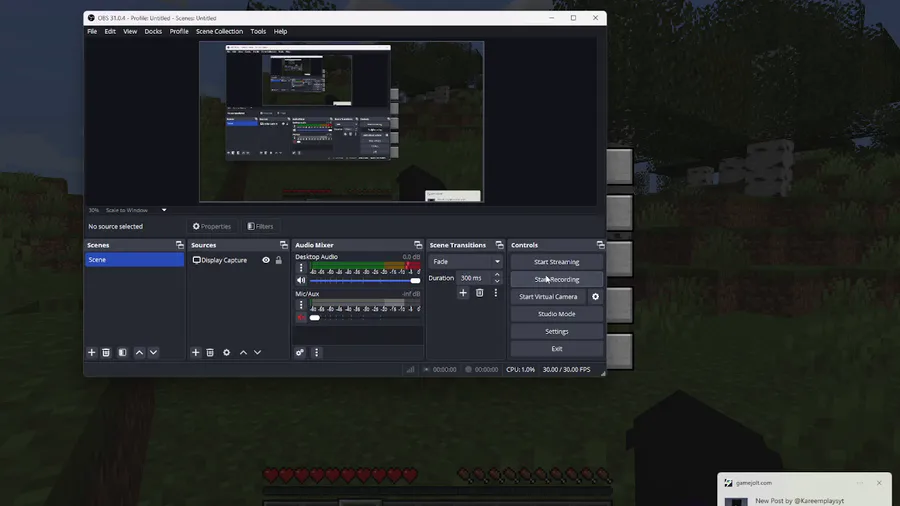Image resolution: width=900 pixels, height=506 pixels.
Task: Move source up with Sources up arrow
Action: click(243, 352)
